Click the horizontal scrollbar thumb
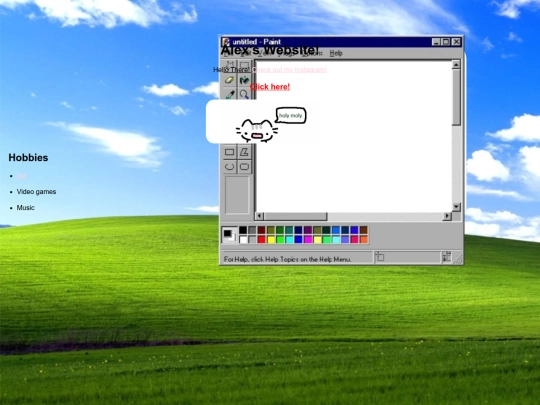The width and height of the screenshot is (540, 405). pos(295,216)
